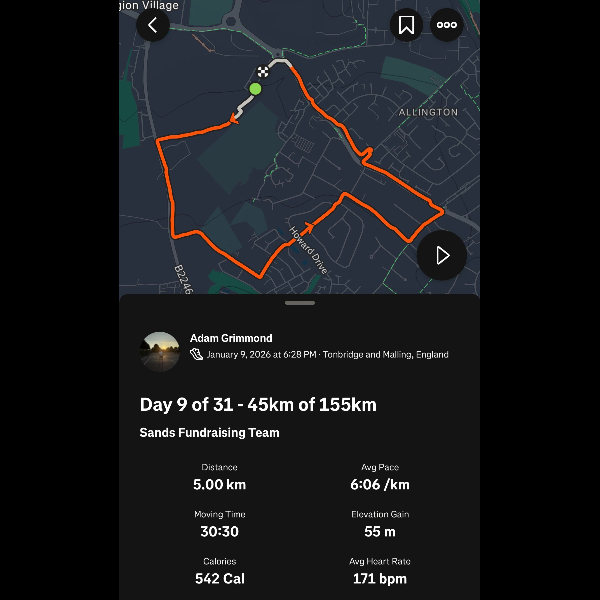Tap the 30:30 moving time stat
Image resolution: width=600 pixels, height=600 pixels.
[219, 532]
